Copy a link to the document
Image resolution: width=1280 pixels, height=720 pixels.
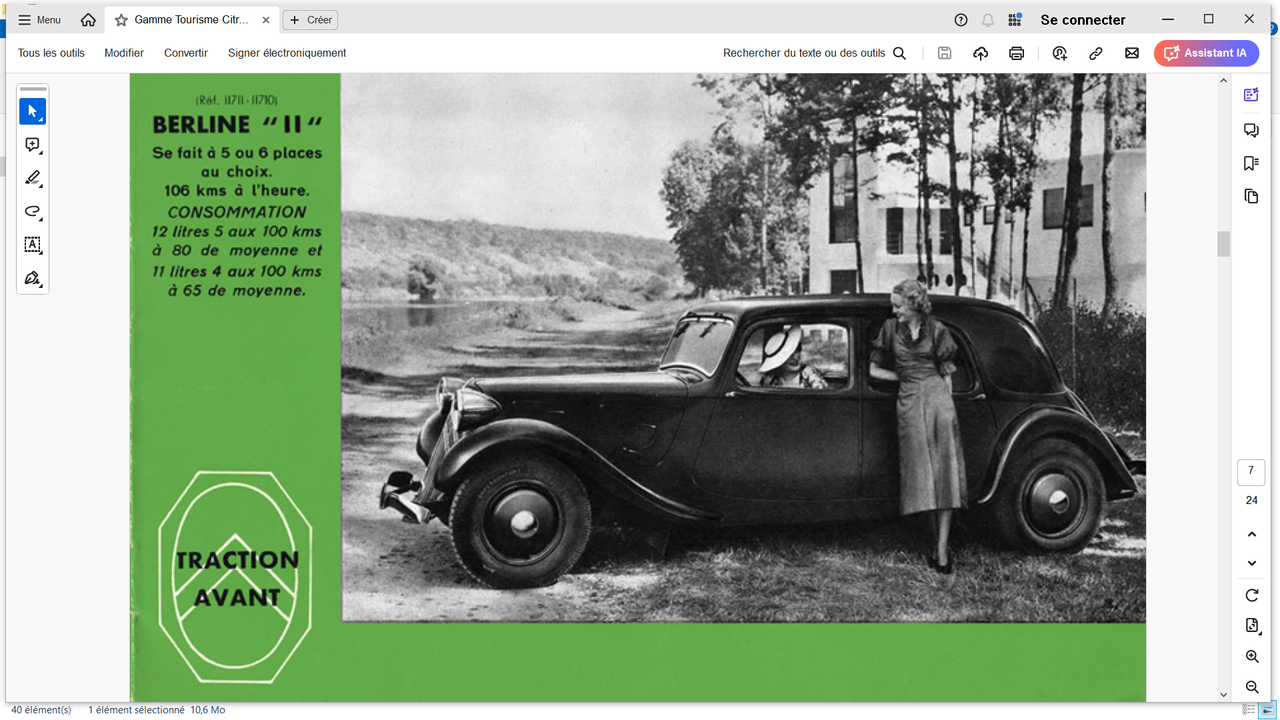pyautogui.click(x=1096, y=53)
